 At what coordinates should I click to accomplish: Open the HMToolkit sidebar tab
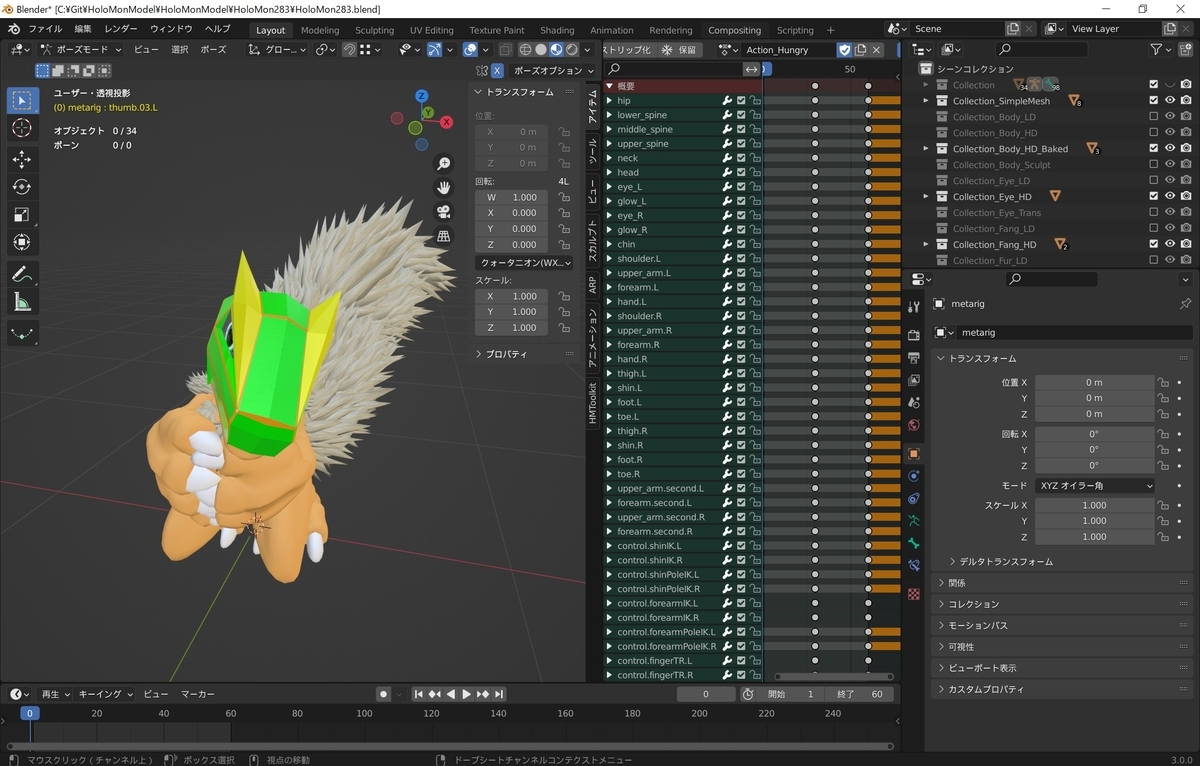pyautogui.click(x=592, y=403)
